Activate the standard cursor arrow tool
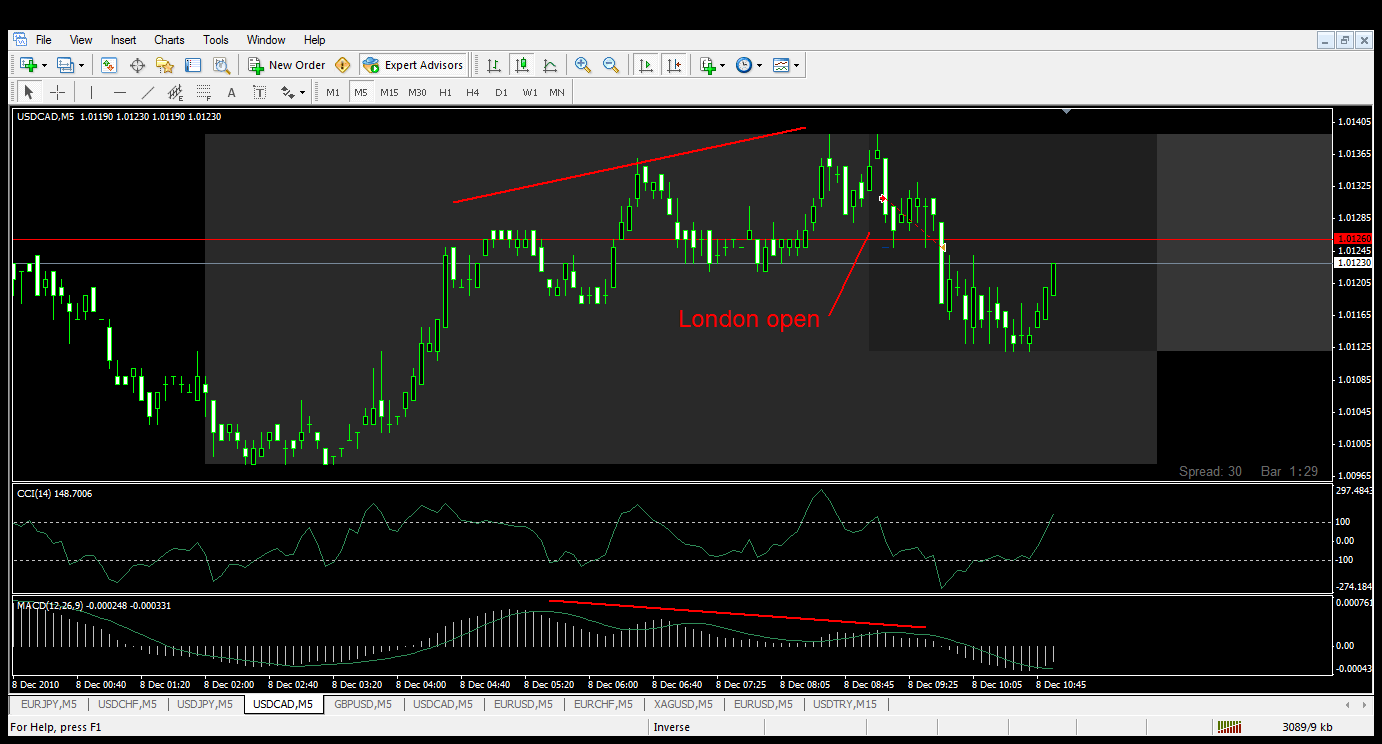1382x744 pixels. click(29, 92)
